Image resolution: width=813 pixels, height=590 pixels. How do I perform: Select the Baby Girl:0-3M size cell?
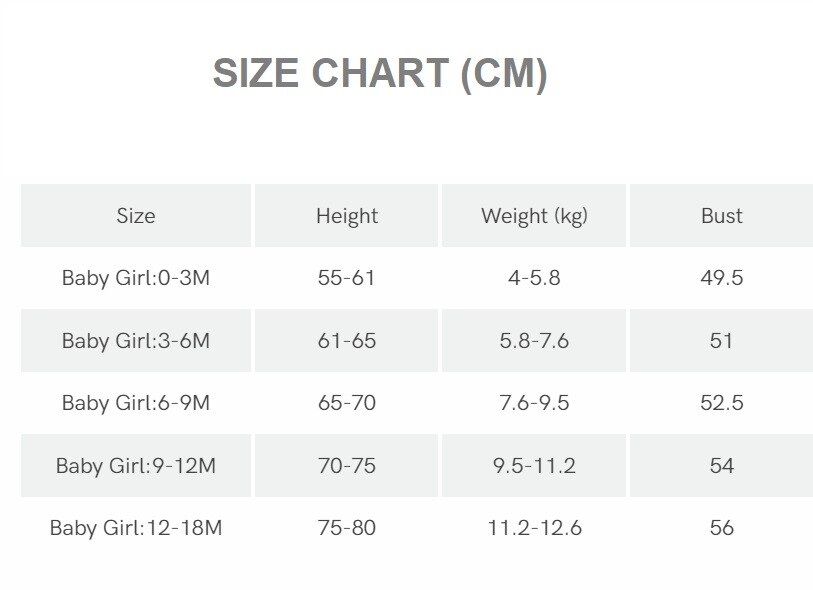[x=136, y=278]
